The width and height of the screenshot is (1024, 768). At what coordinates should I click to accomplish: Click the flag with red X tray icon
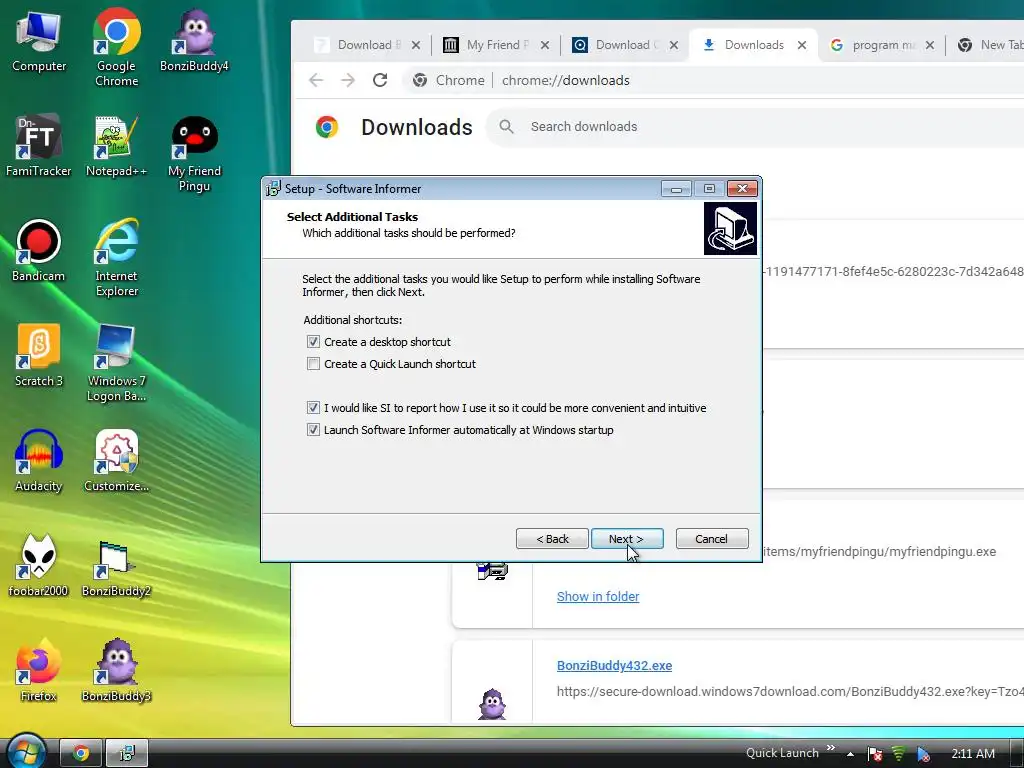pos(875,754)
